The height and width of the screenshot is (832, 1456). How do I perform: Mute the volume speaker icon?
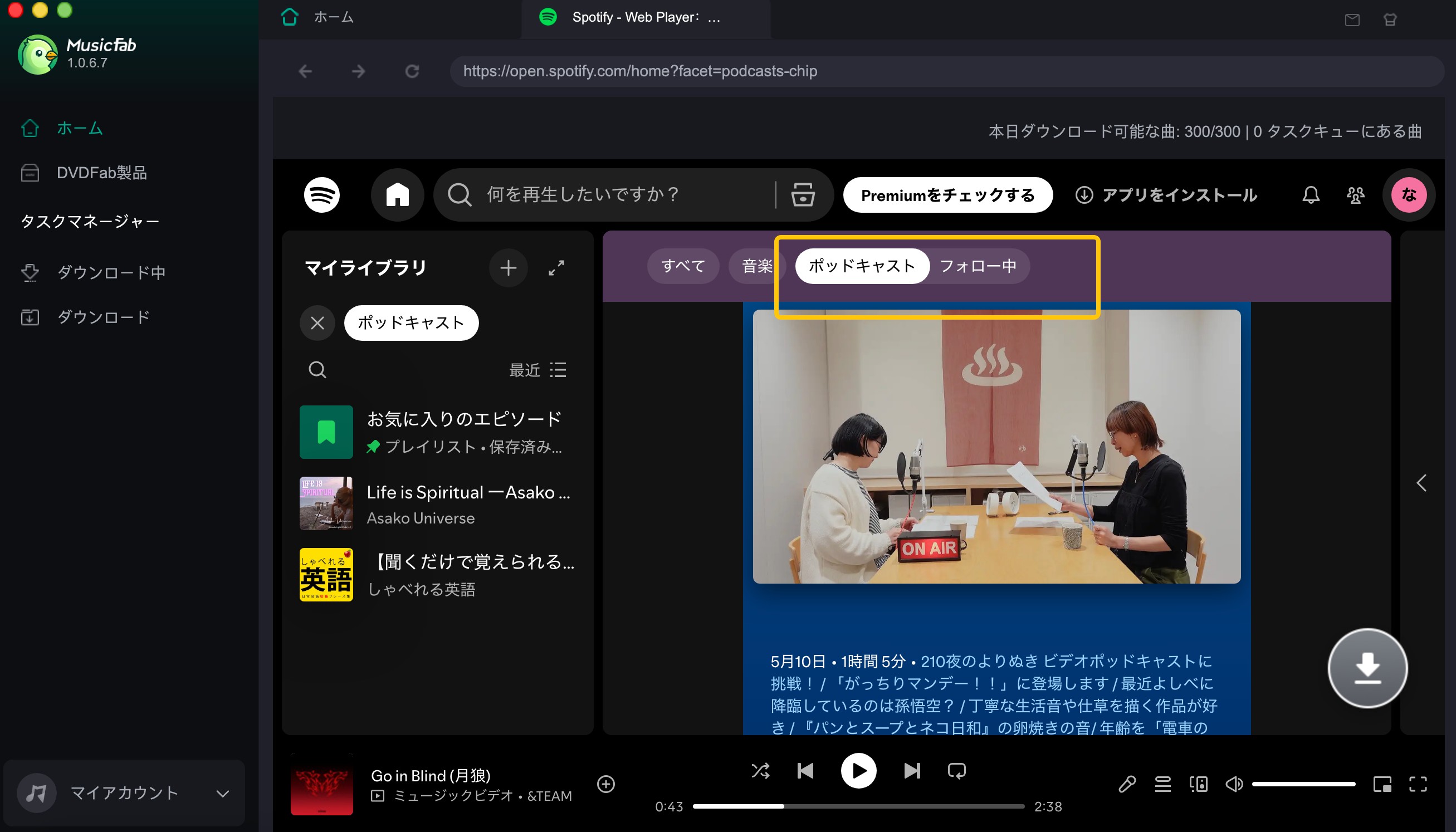tap(1234, 784)
